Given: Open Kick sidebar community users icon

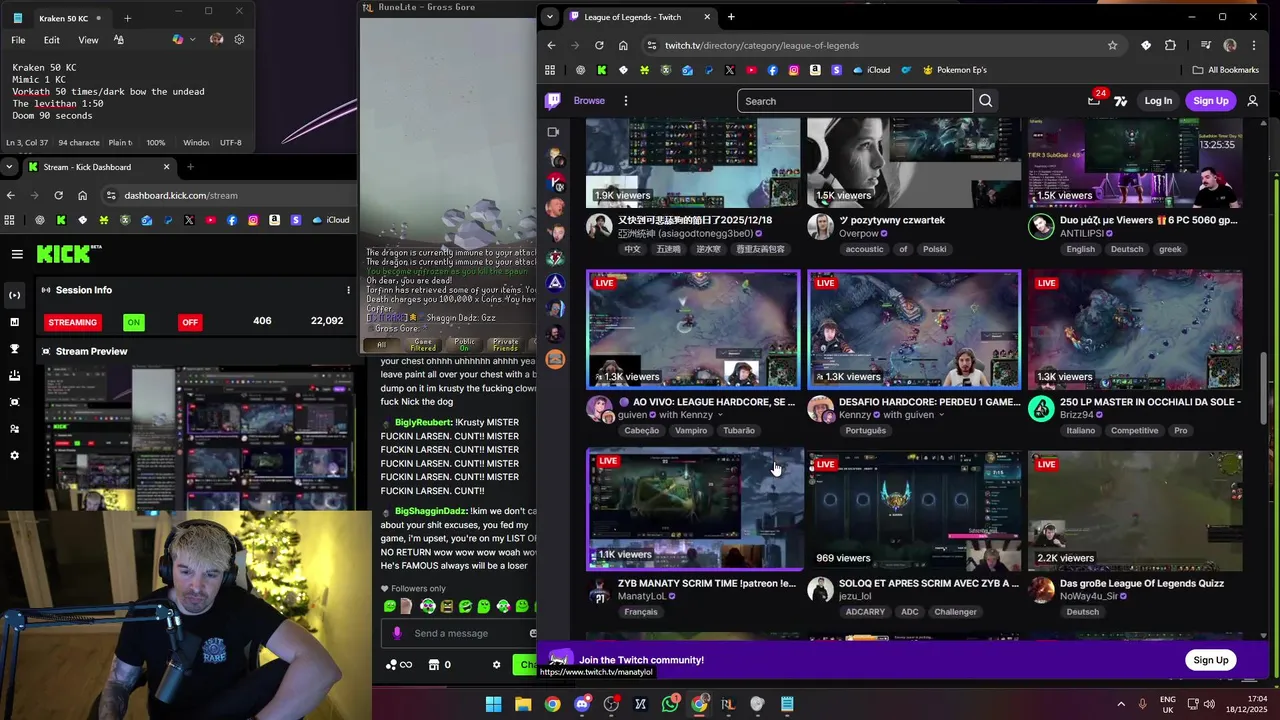Looking at the screenshot, I should 14,429.
